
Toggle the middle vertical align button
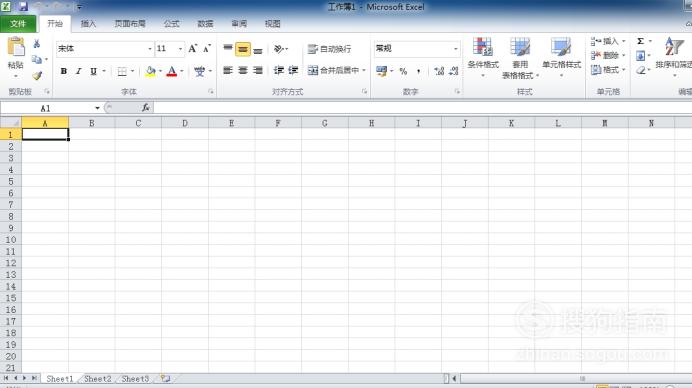coord(243,49)
